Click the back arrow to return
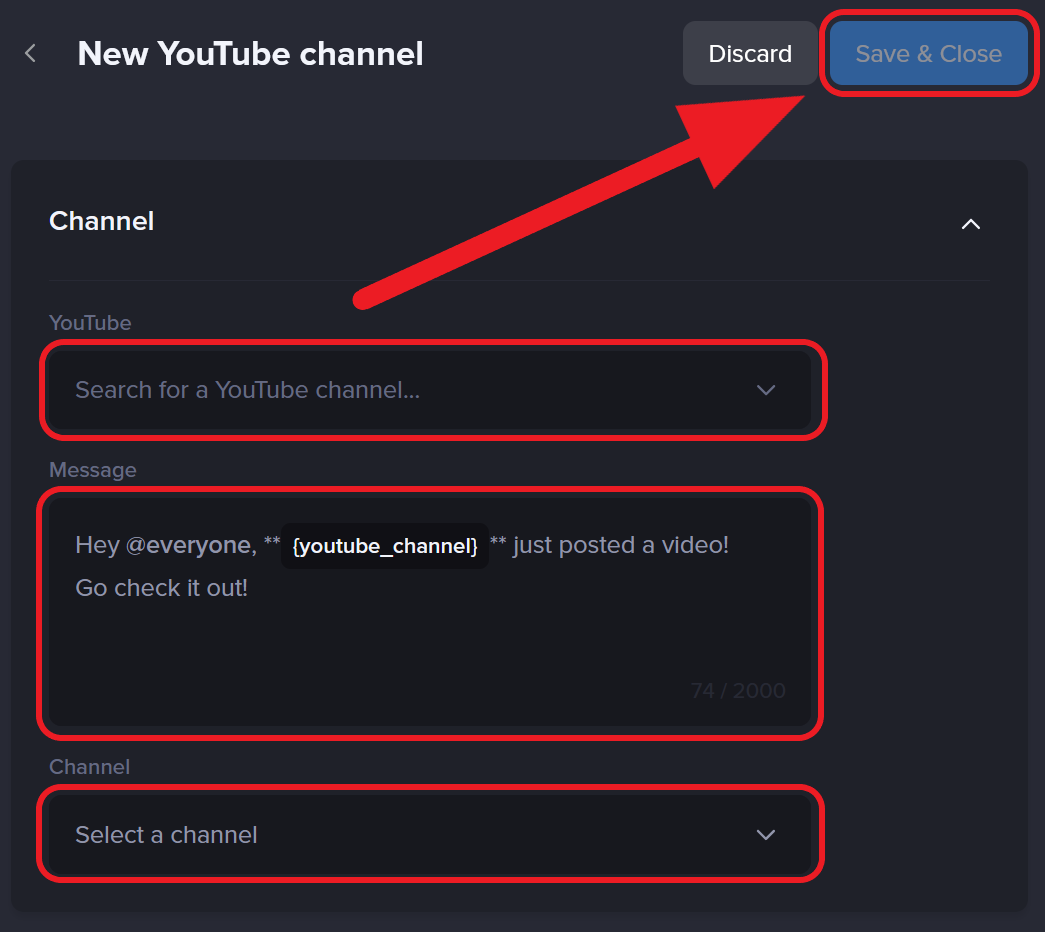 click(x=30, y=53)
